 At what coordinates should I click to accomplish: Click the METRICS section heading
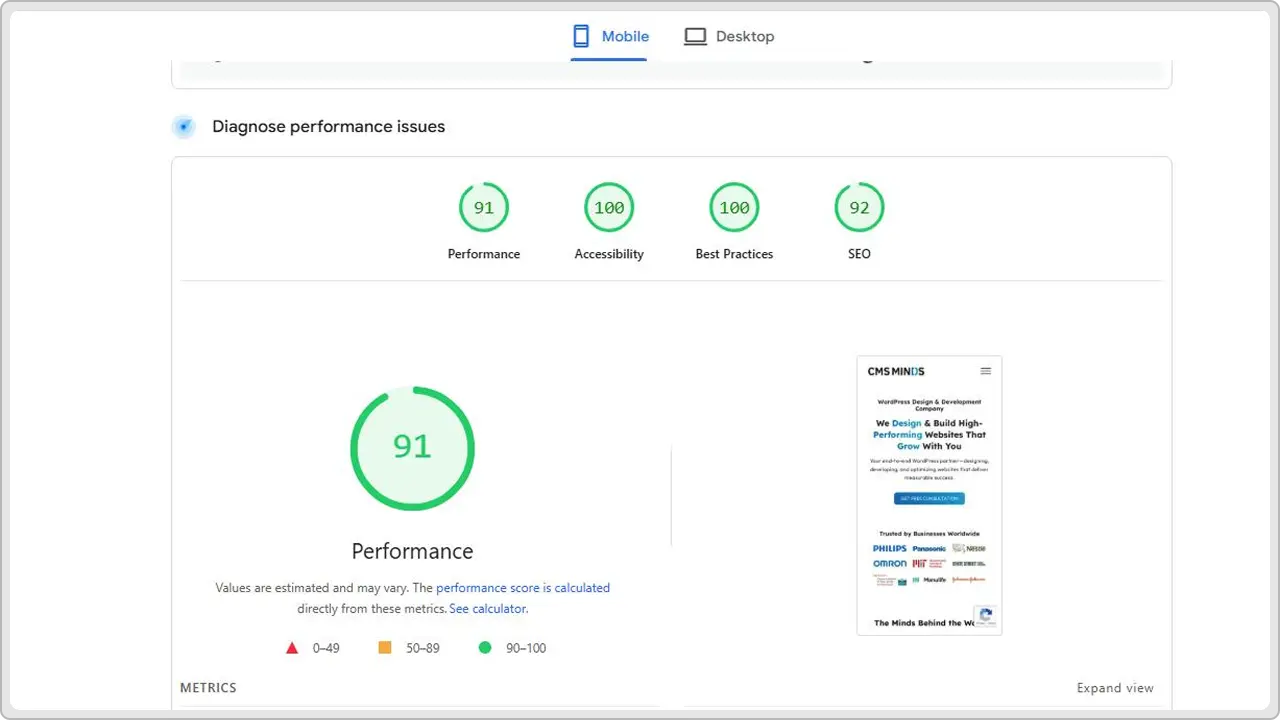(208, 687)
